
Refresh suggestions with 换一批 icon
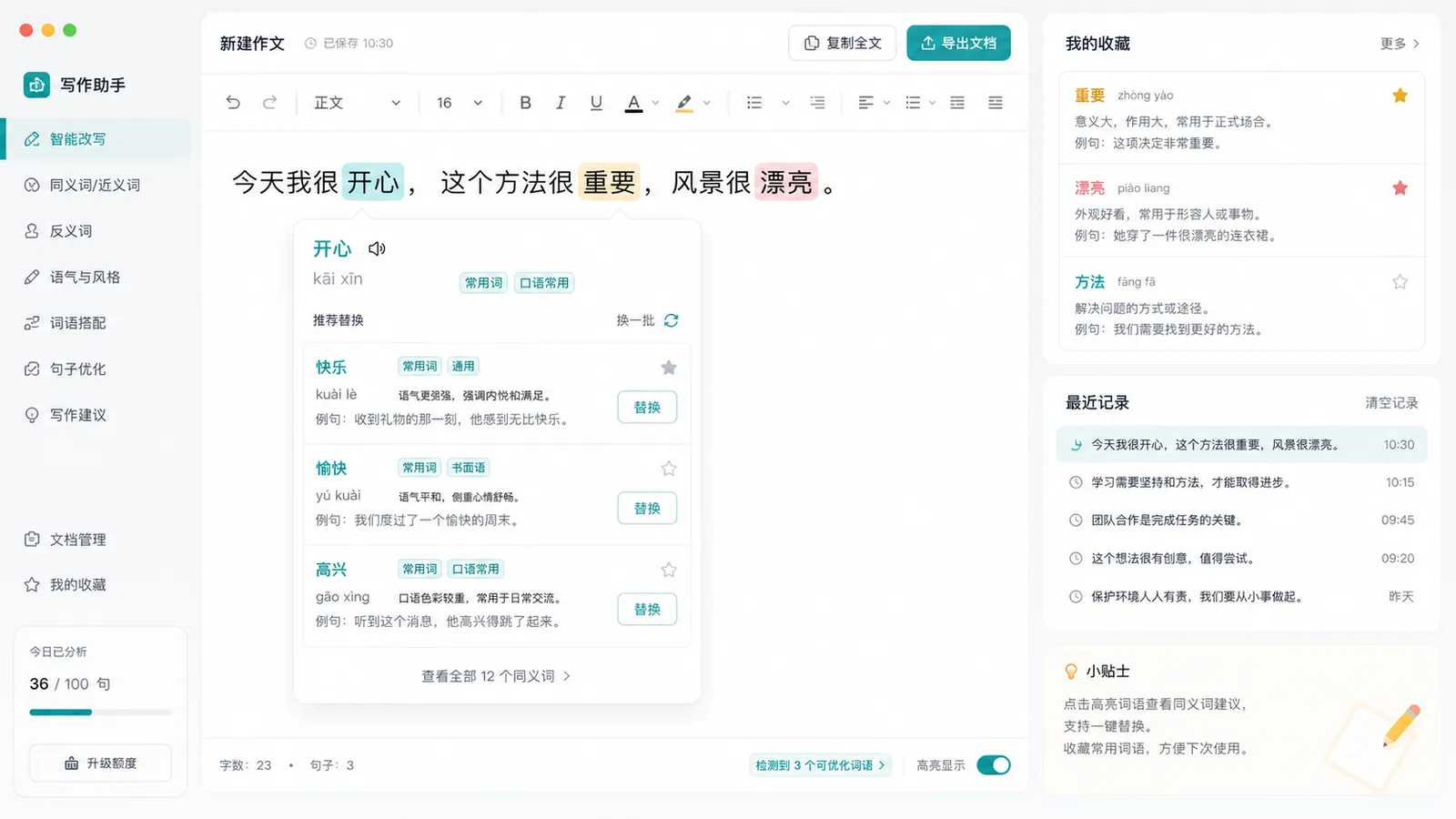tap(672, 320)
